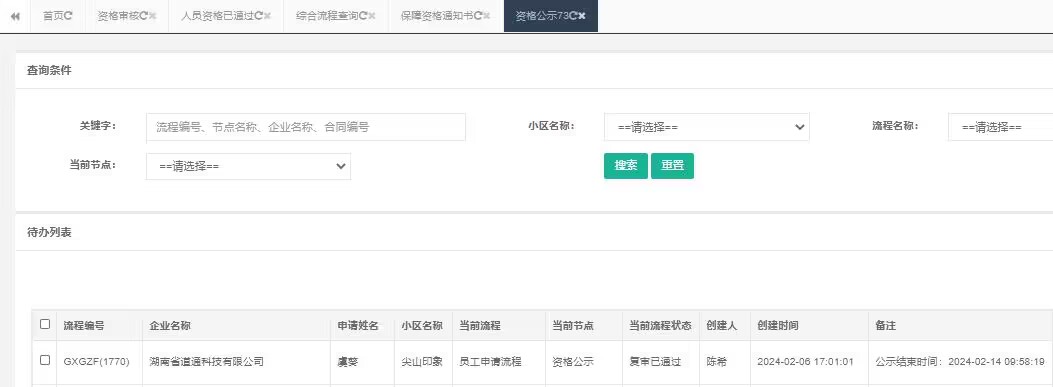Refresh the 首页 tab with its reload icon
1053x387 pixels.
click(x=68, y=16)
